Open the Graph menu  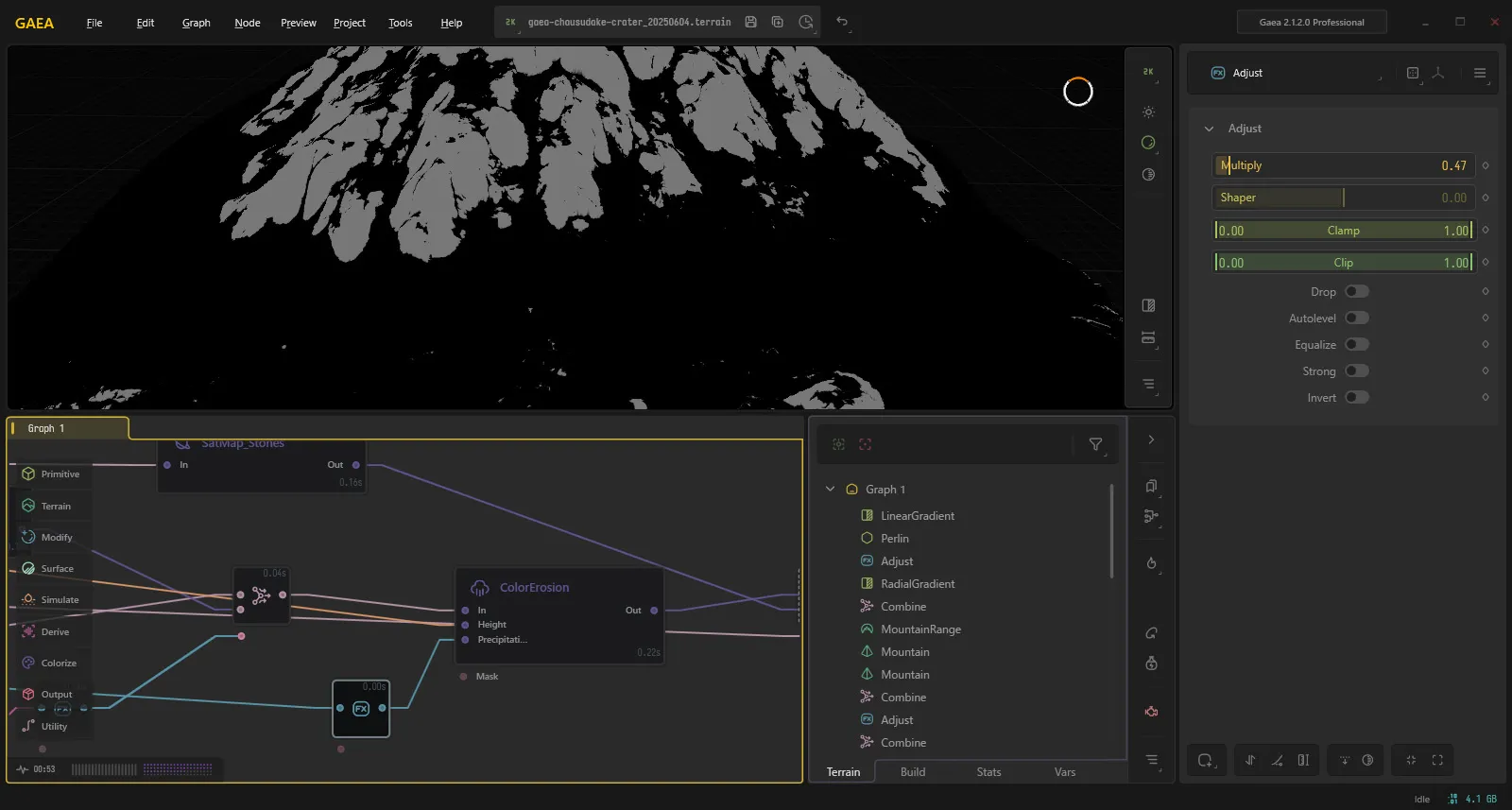(x=197, y=23)
